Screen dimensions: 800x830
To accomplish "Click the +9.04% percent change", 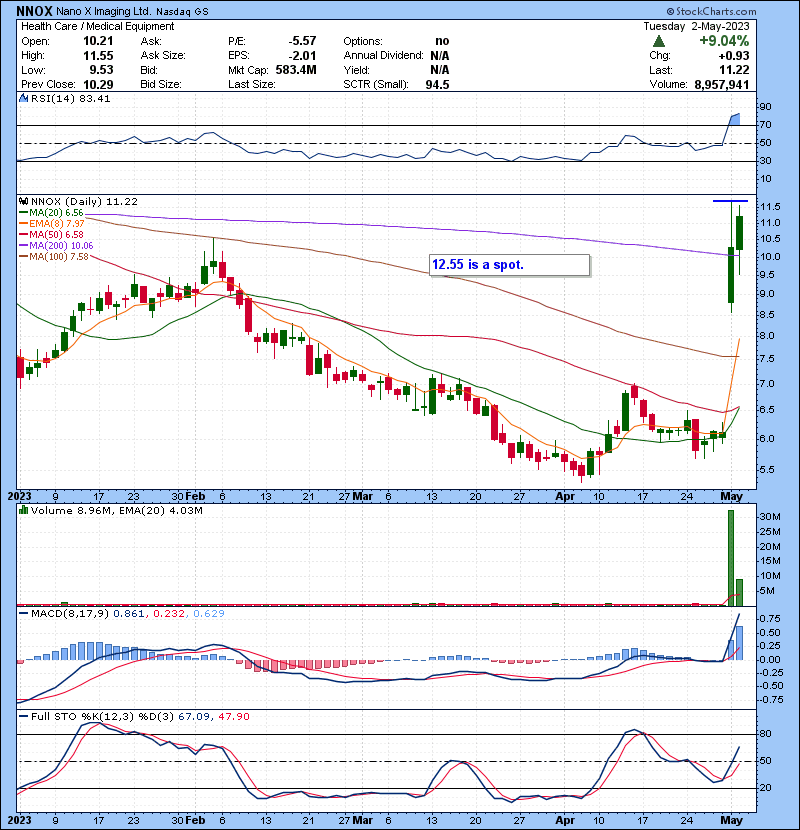I will (x=724, y=41).
